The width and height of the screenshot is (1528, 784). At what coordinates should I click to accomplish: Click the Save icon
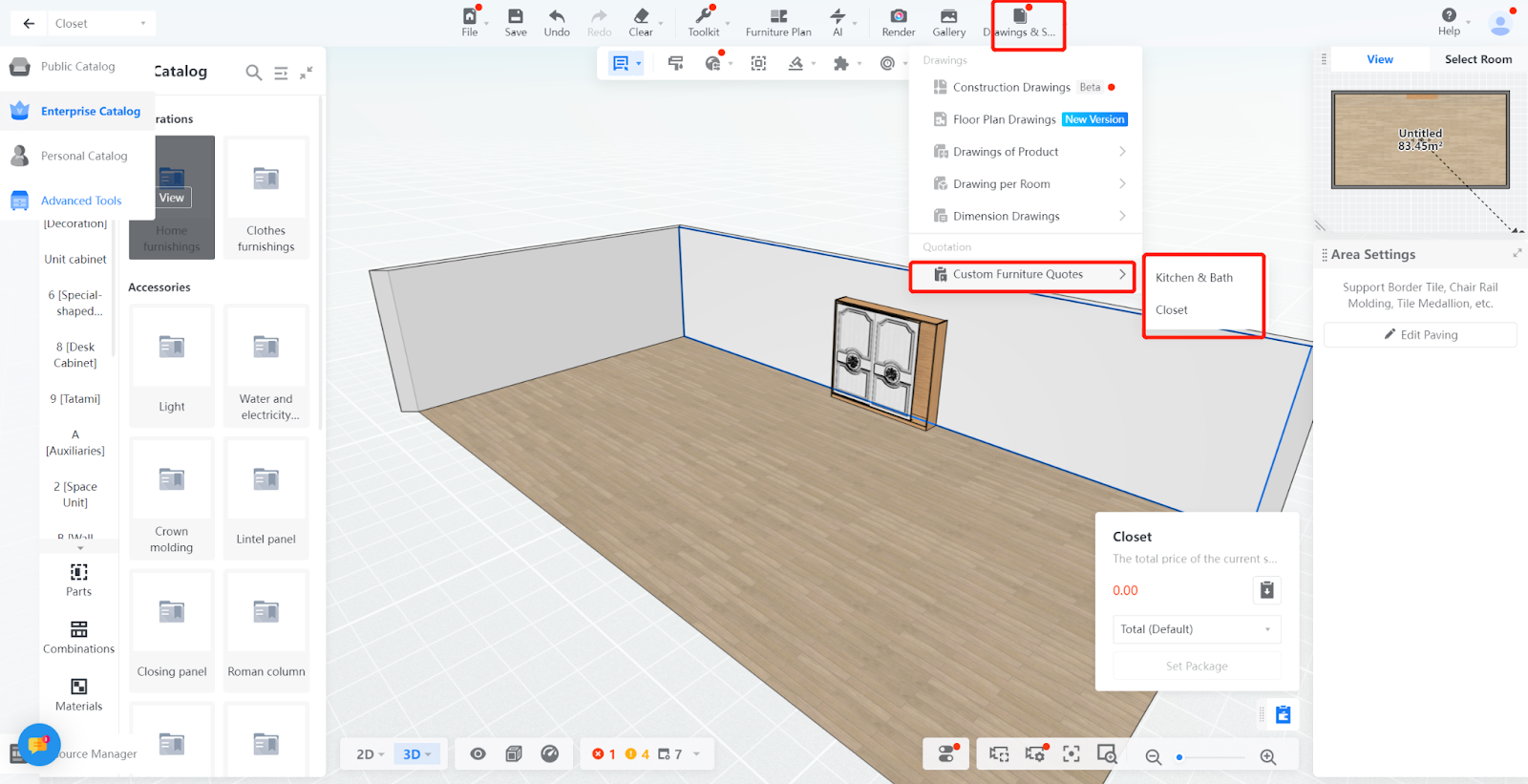(x=516, y=16)
